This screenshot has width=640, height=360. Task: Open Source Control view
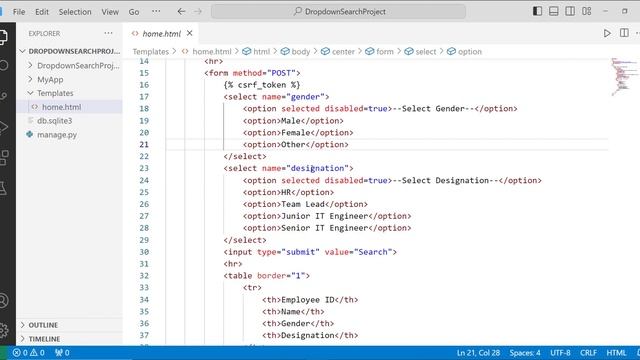3,96
